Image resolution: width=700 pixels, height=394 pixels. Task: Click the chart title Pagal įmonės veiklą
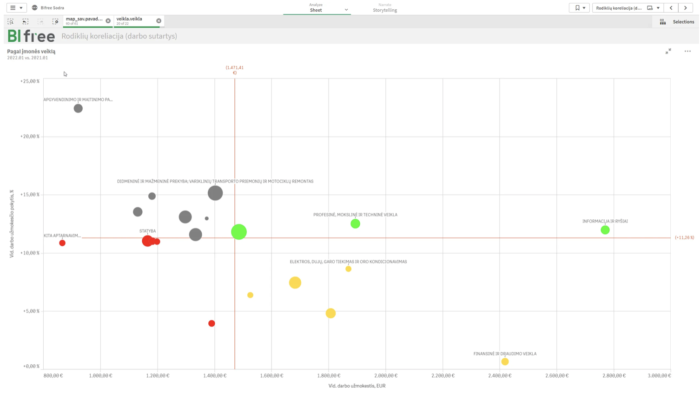tap(31, 51)
